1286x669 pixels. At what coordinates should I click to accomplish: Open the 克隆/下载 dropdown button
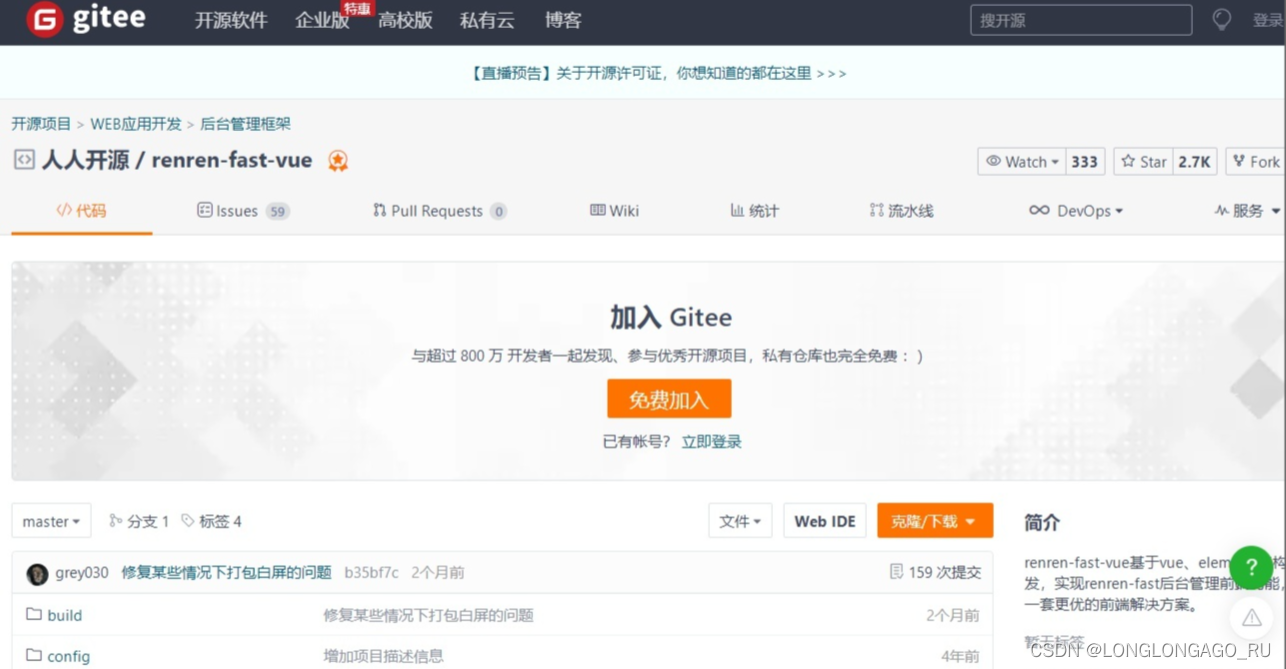[935, 521]
